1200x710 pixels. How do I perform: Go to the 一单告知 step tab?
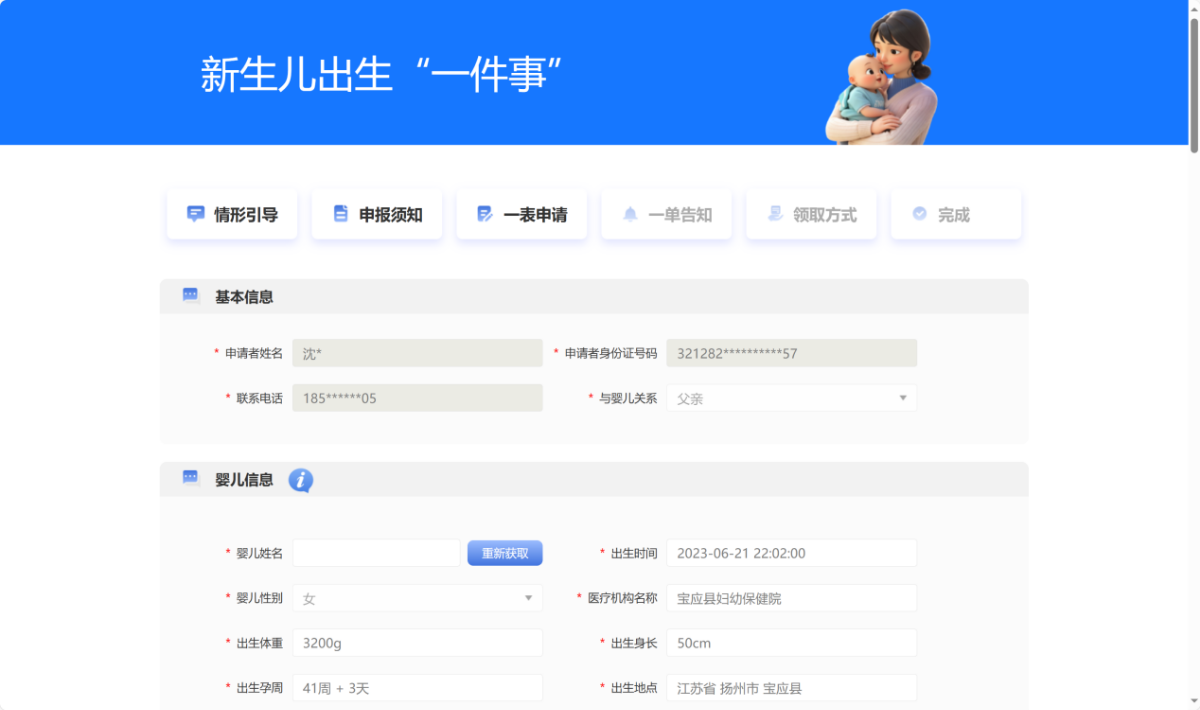coord(666,214)
